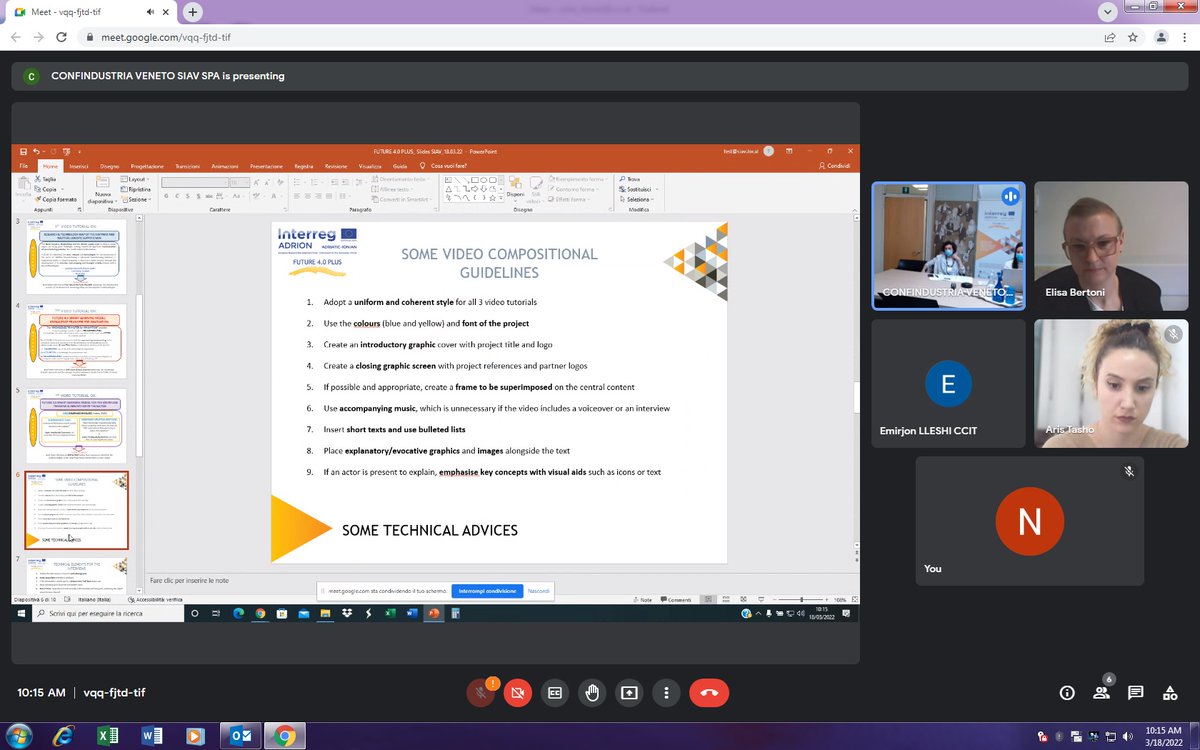Turn on the camera in Meet
The width and height of the screenshot is (1200, 750).
click(x=517, y=692)
